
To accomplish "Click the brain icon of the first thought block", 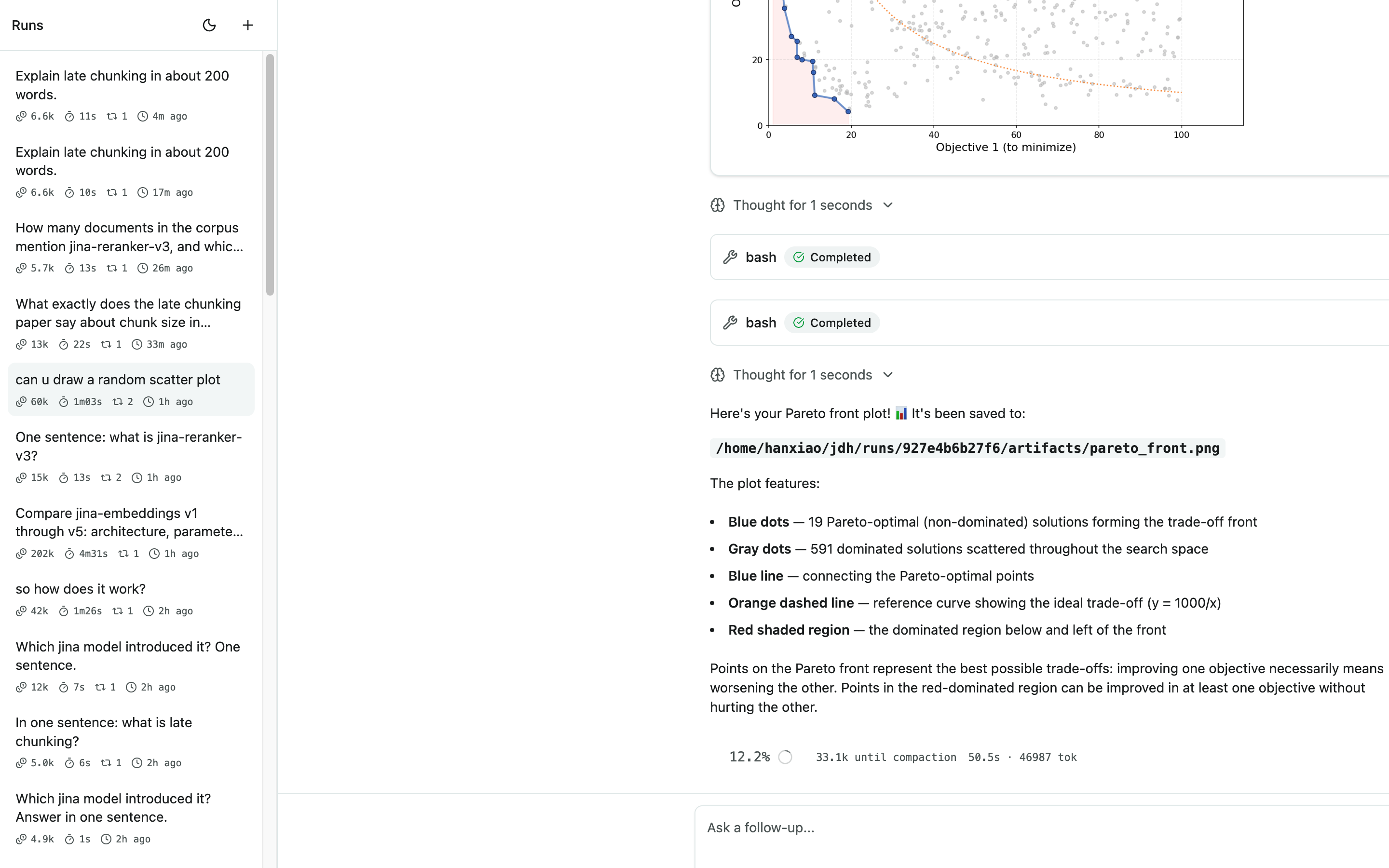I will click(718, 205).
